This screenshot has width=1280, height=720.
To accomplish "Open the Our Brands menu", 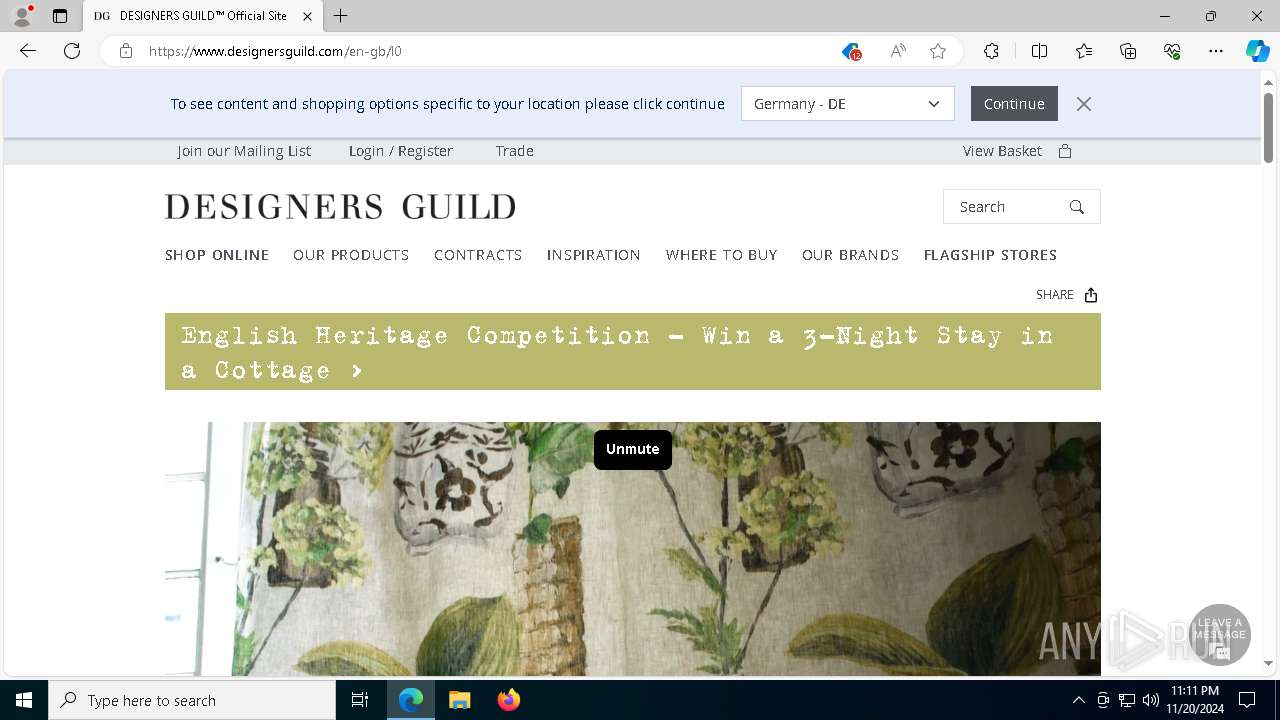I will pos(851,255).
